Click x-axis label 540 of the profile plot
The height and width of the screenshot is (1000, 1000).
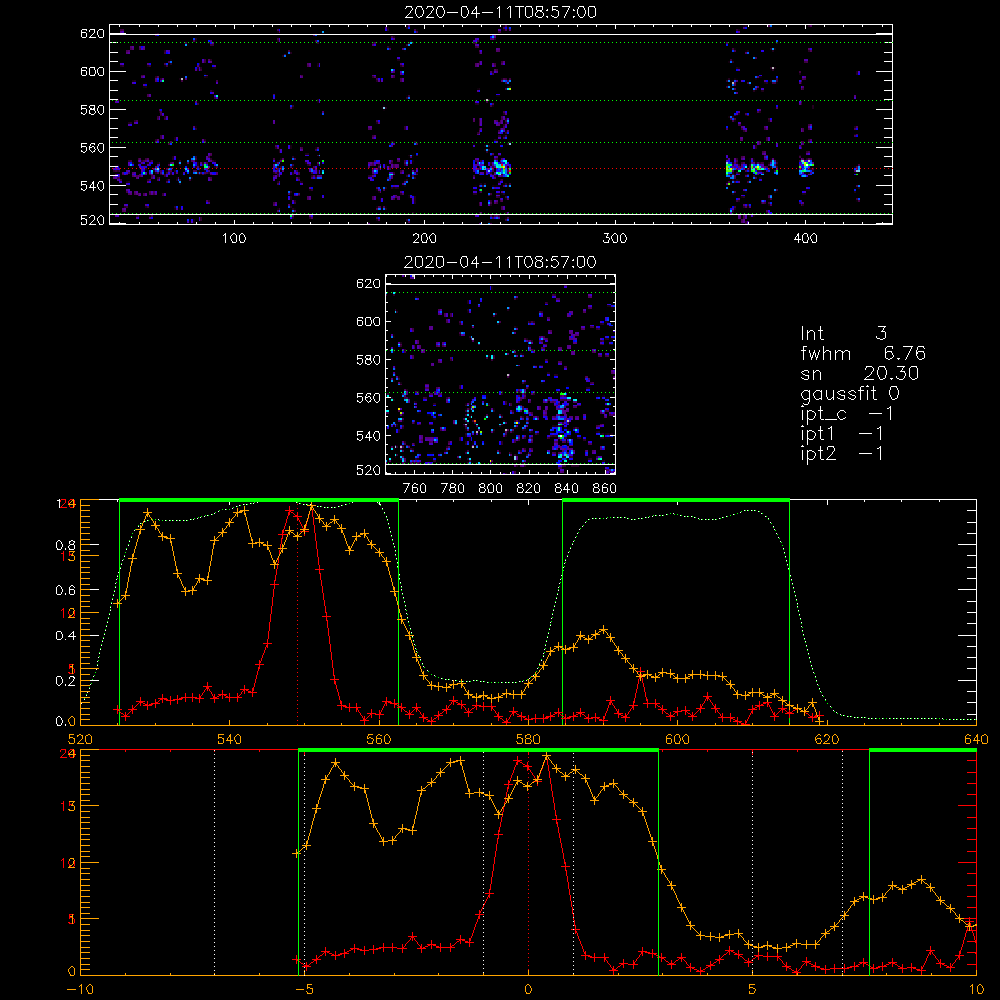tap(230, 740)
